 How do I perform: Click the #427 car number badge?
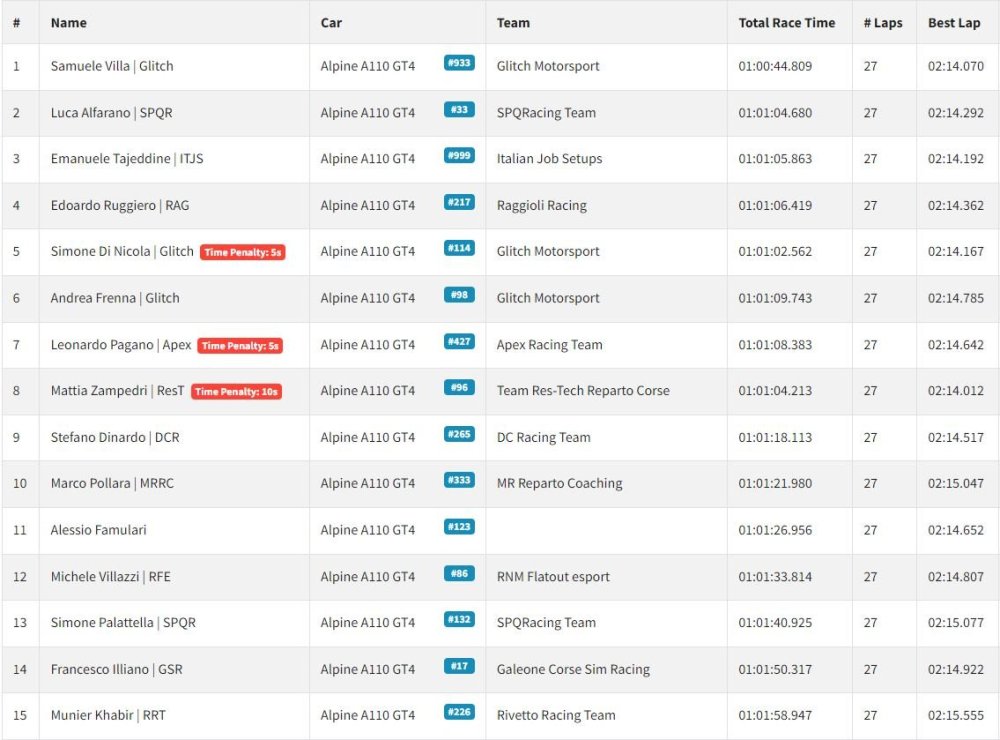click(x=459, y=341)
